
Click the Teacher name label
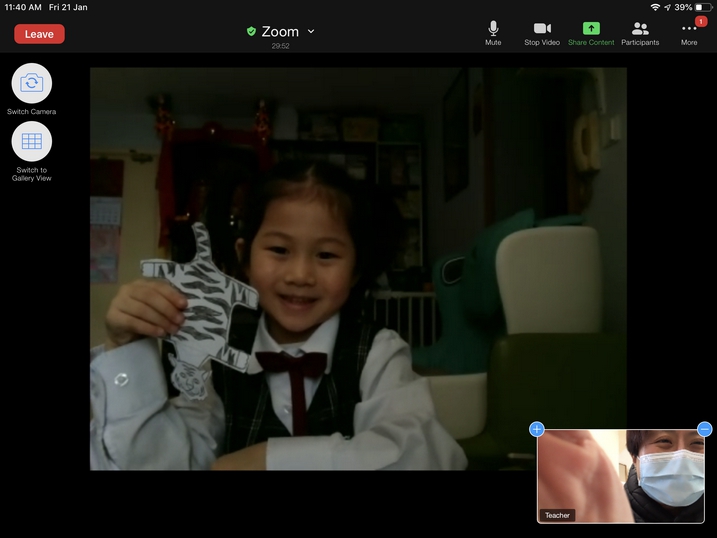(557, 515)
